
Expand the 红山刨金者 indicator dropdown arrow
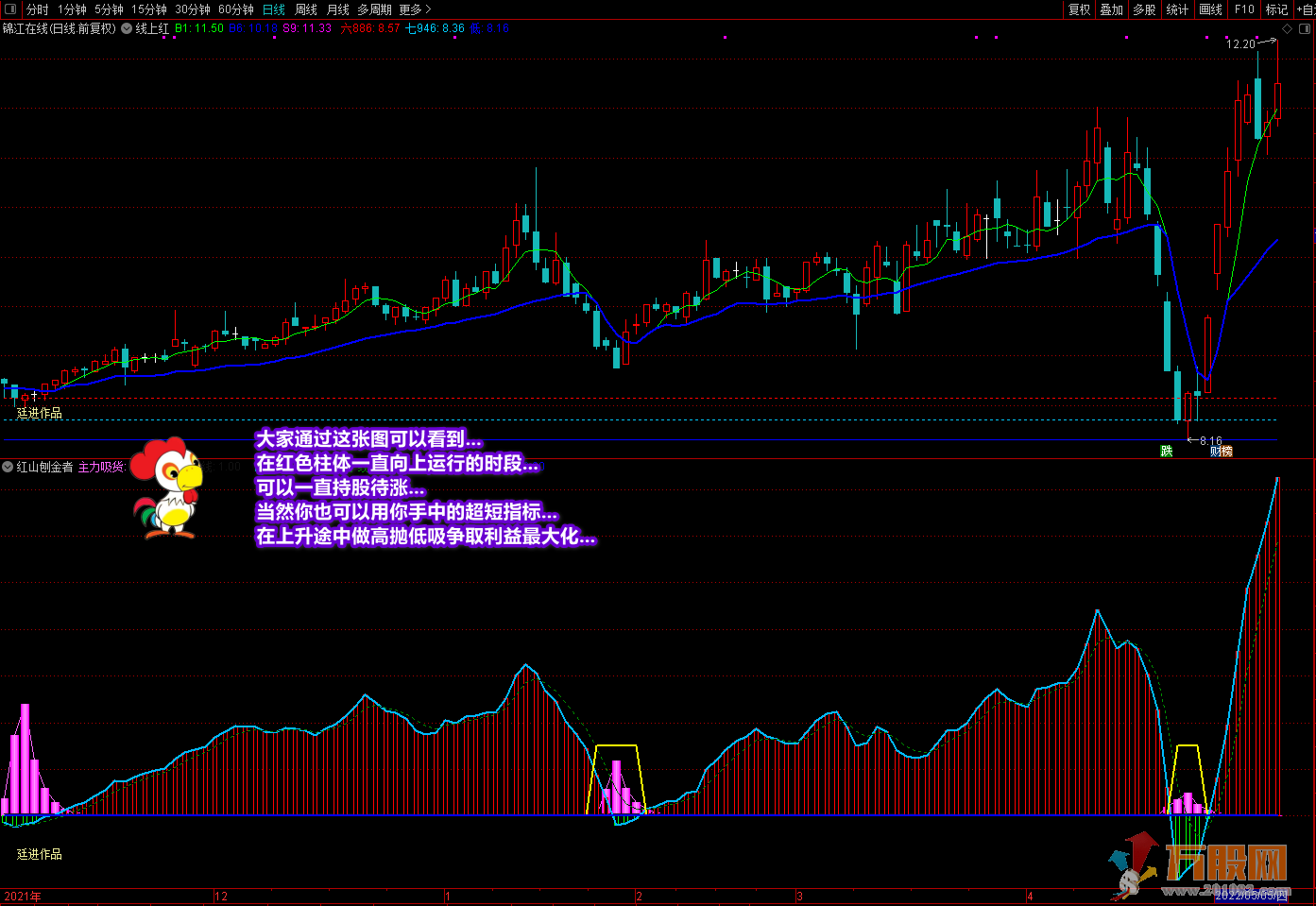click(x=8, y=467)
